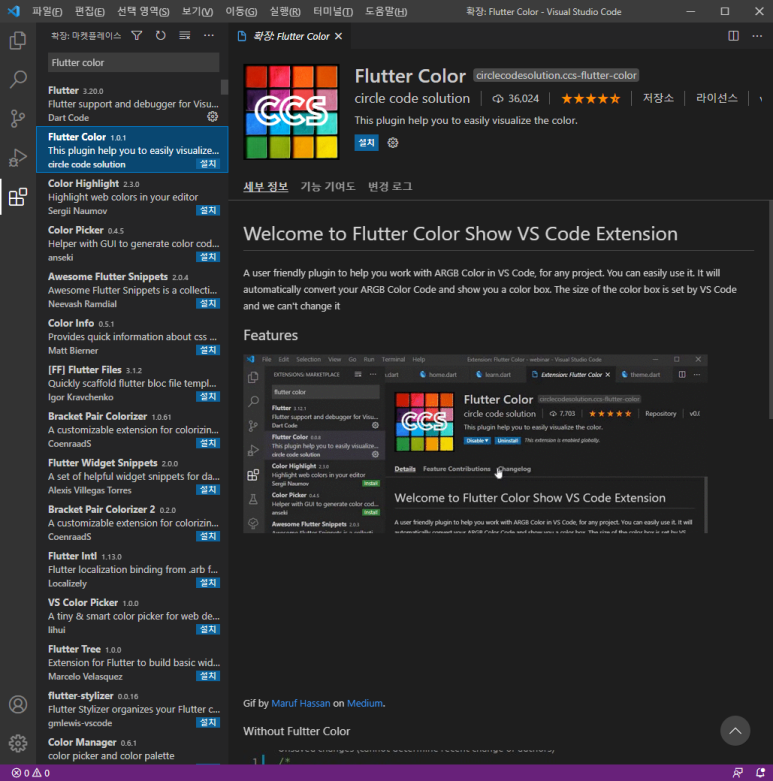Click the feedback icon in status bar
The image size is (773, 781).
tap(738, 773)
